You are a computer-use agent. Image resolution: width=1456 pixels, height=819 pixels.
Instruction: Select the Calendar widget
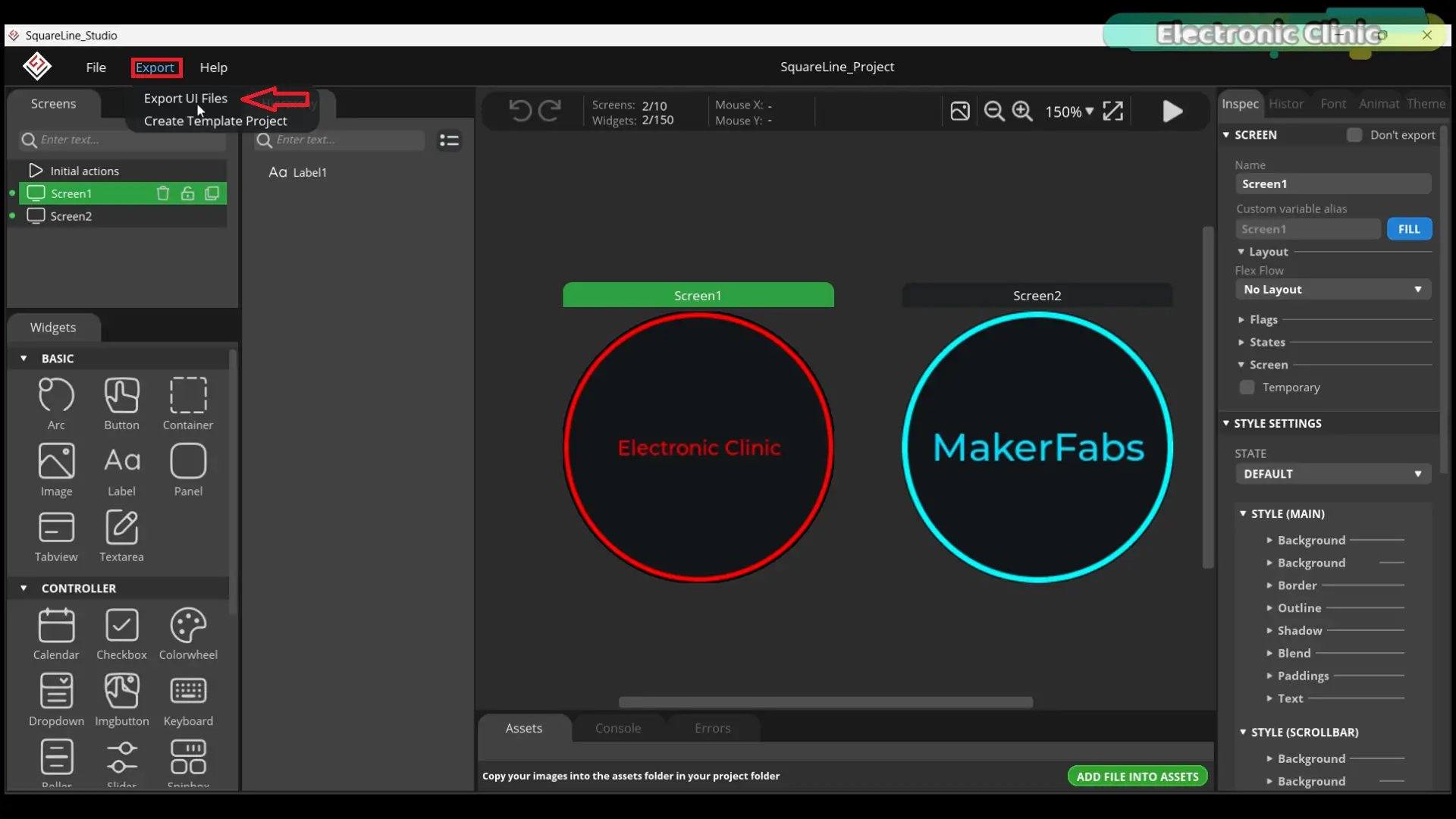(56, 634)
